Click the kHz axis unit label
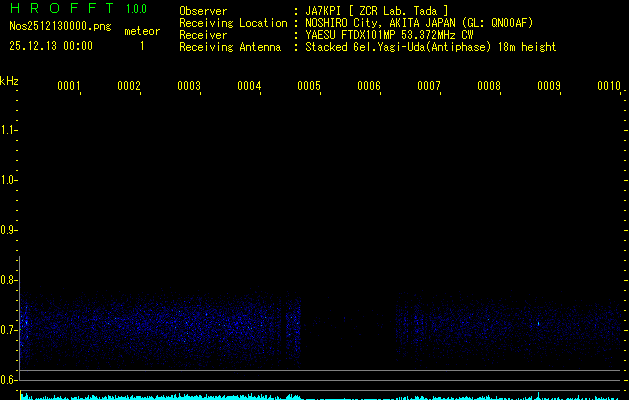 [9, 81]
